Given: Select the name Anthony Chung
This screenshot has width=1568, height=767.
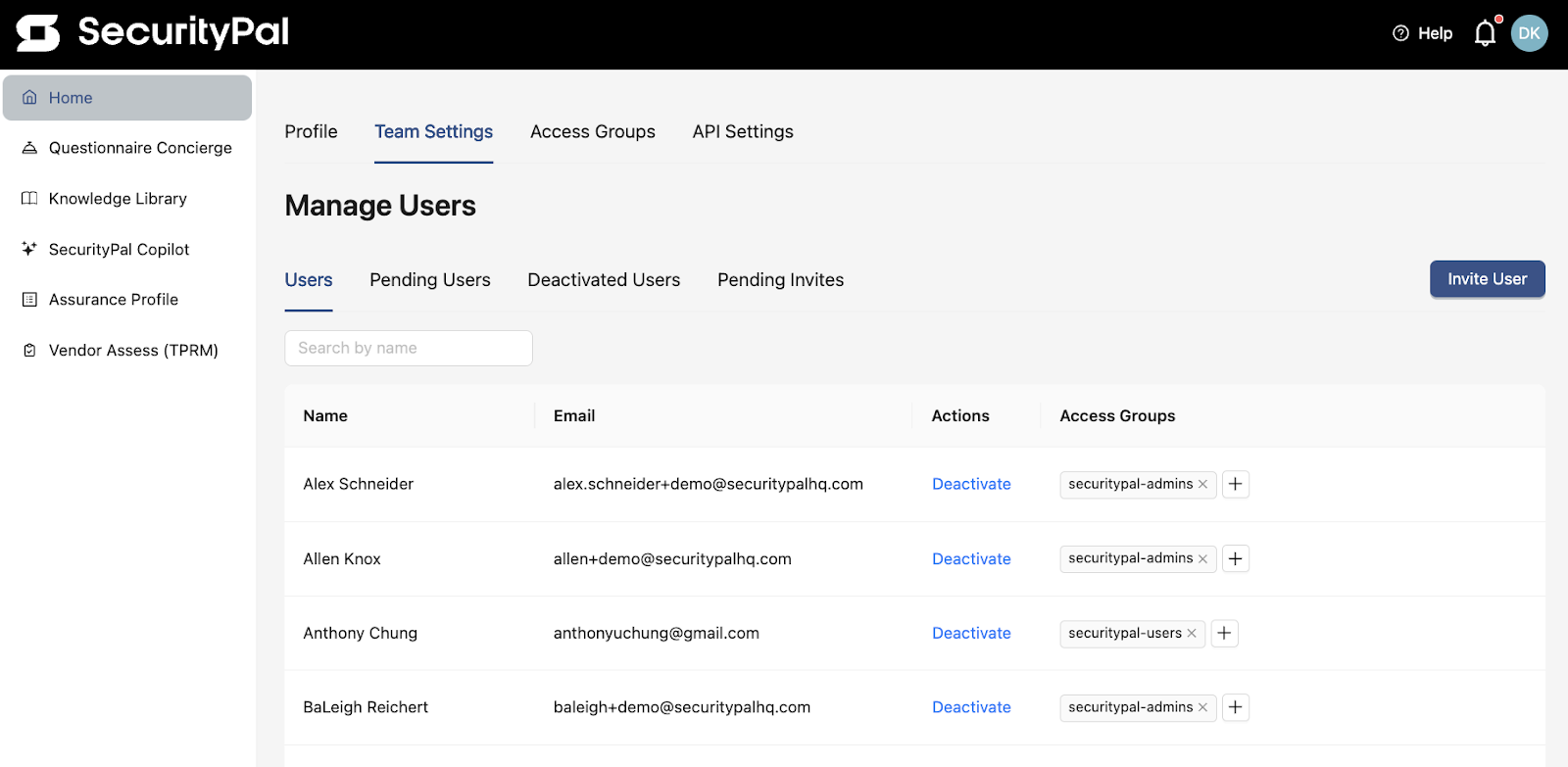Looking at the screenshot, I should (360, 634).
